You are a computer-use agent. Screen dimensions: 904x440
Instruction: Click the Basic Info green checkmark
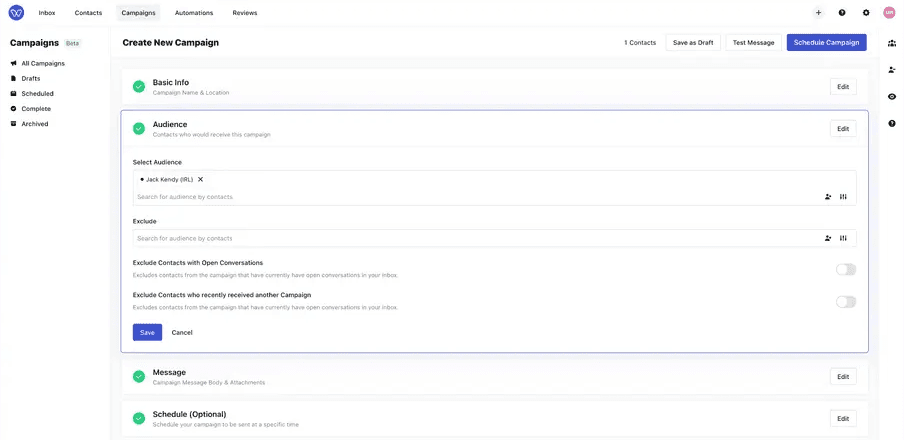pos(139,87)
